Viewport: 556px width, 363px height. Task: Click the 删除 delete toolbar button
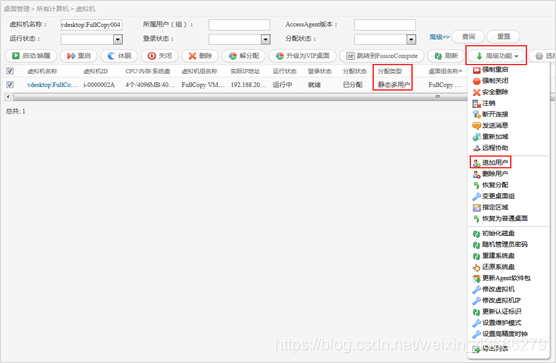[200, 56]
